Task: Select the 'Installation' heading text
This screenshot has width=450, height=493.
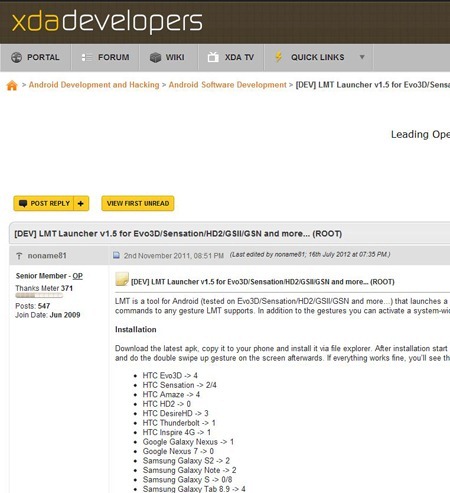Action: point(136,329)
